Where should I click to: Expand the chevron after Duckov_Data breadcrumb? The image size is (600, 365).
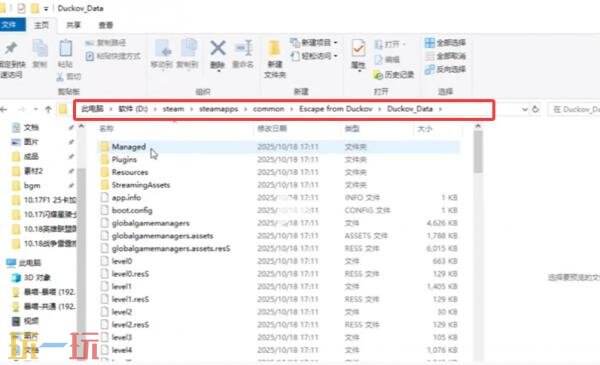pyautogui.click(x=440, y=109)
